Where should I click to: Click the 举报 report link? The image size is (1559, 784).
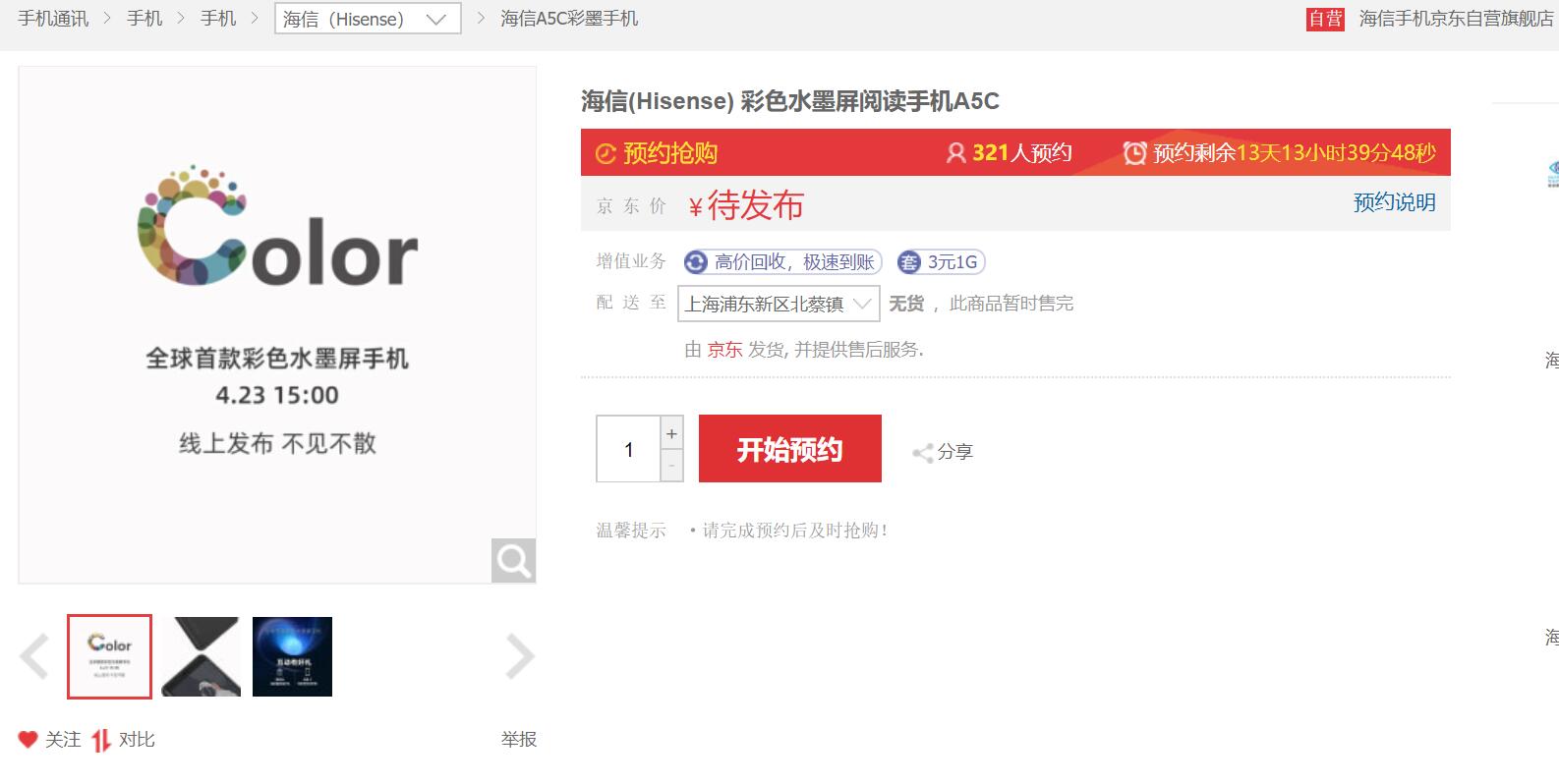coord(518,740)
